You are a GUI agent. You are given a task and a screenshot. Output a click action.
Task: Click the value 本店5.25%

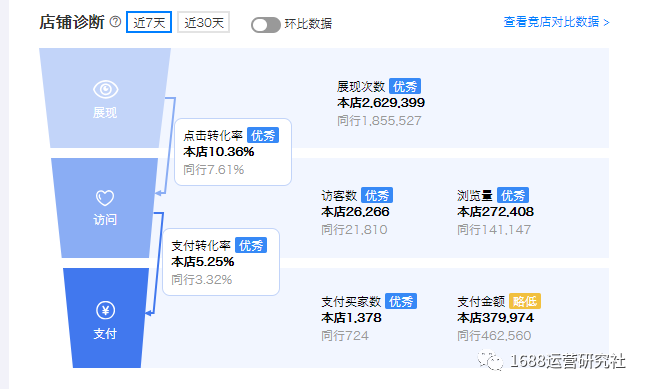click(x=203, y=262)
